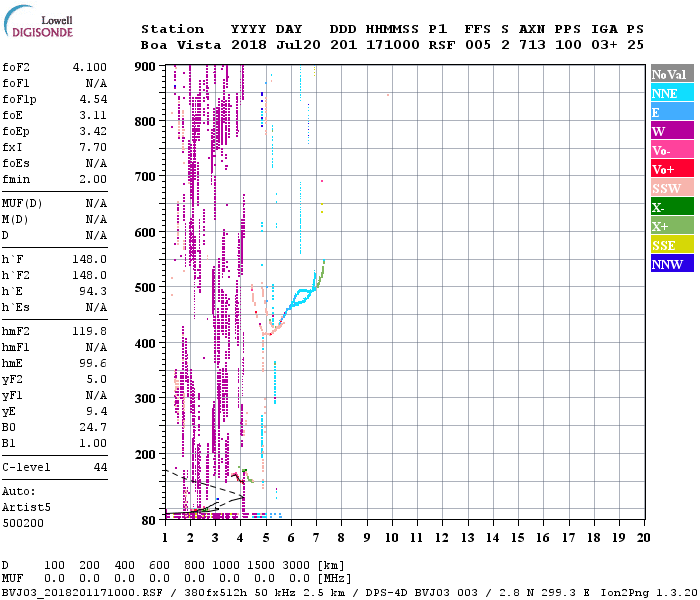
Task: Select the NoVal gray legend swatch
Action: [x=672, y=74]
